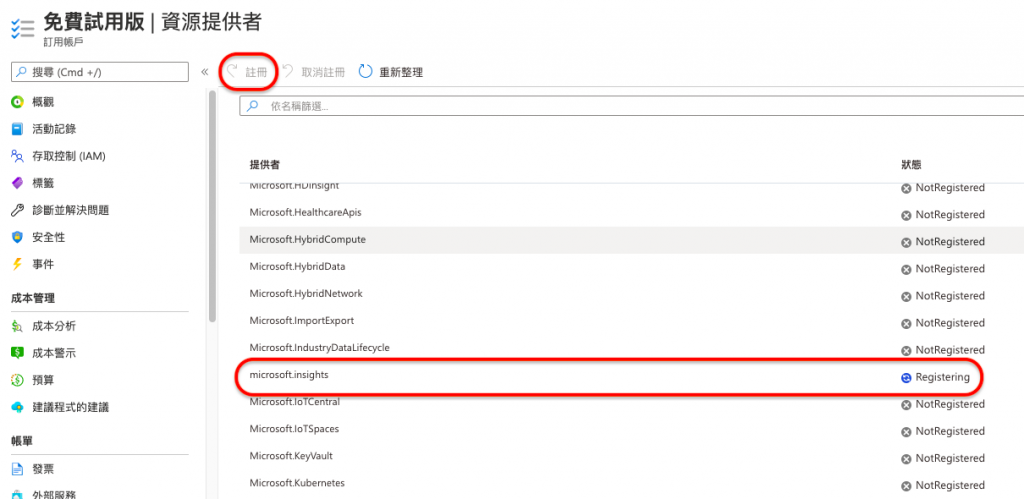This screenshot has height=499, width=1024.
Task: Open 存取控制 (IAM) menu item
Action: click(69, 156)
